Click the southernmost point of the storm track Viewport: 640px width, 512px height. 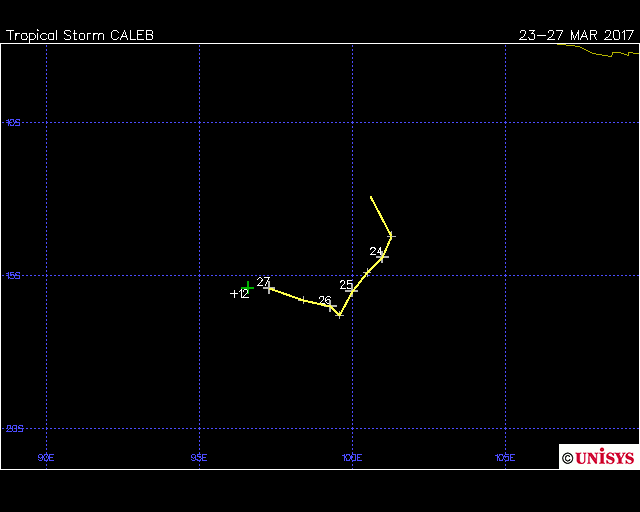[x=339, y=314]
